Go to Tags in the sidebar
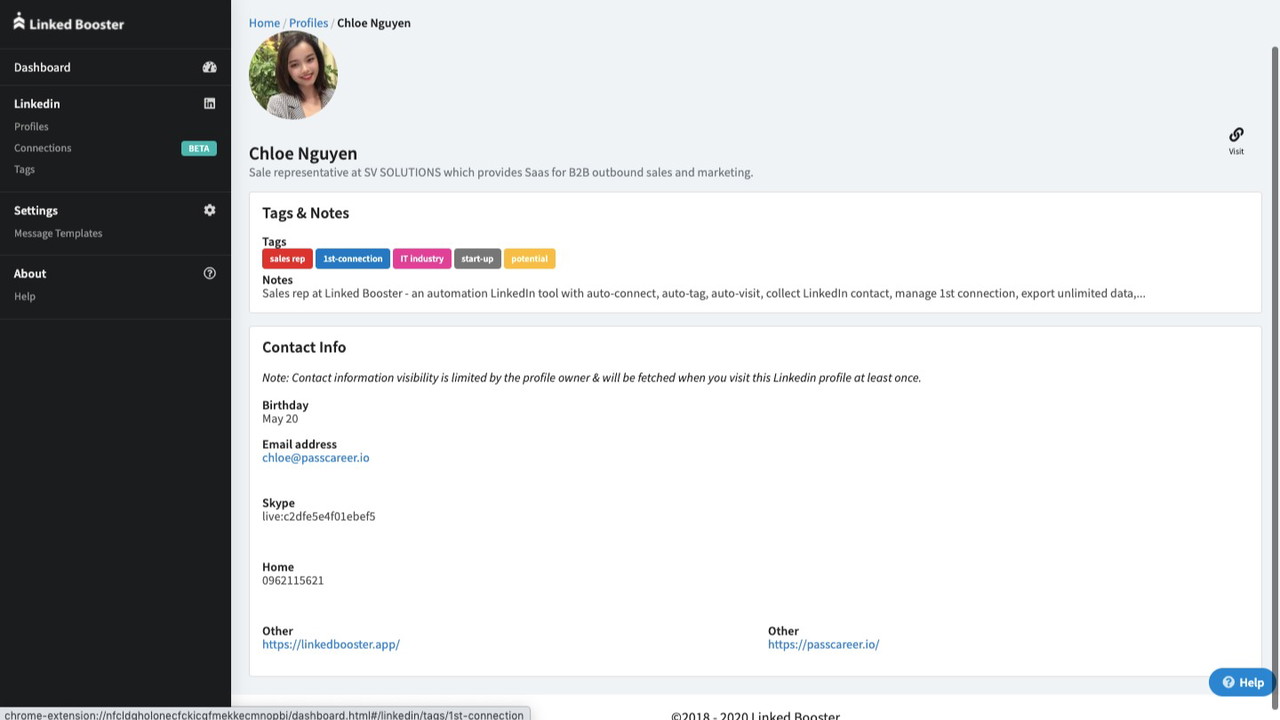This screenshot has width=1280, height=720. (x=24, y=169)
